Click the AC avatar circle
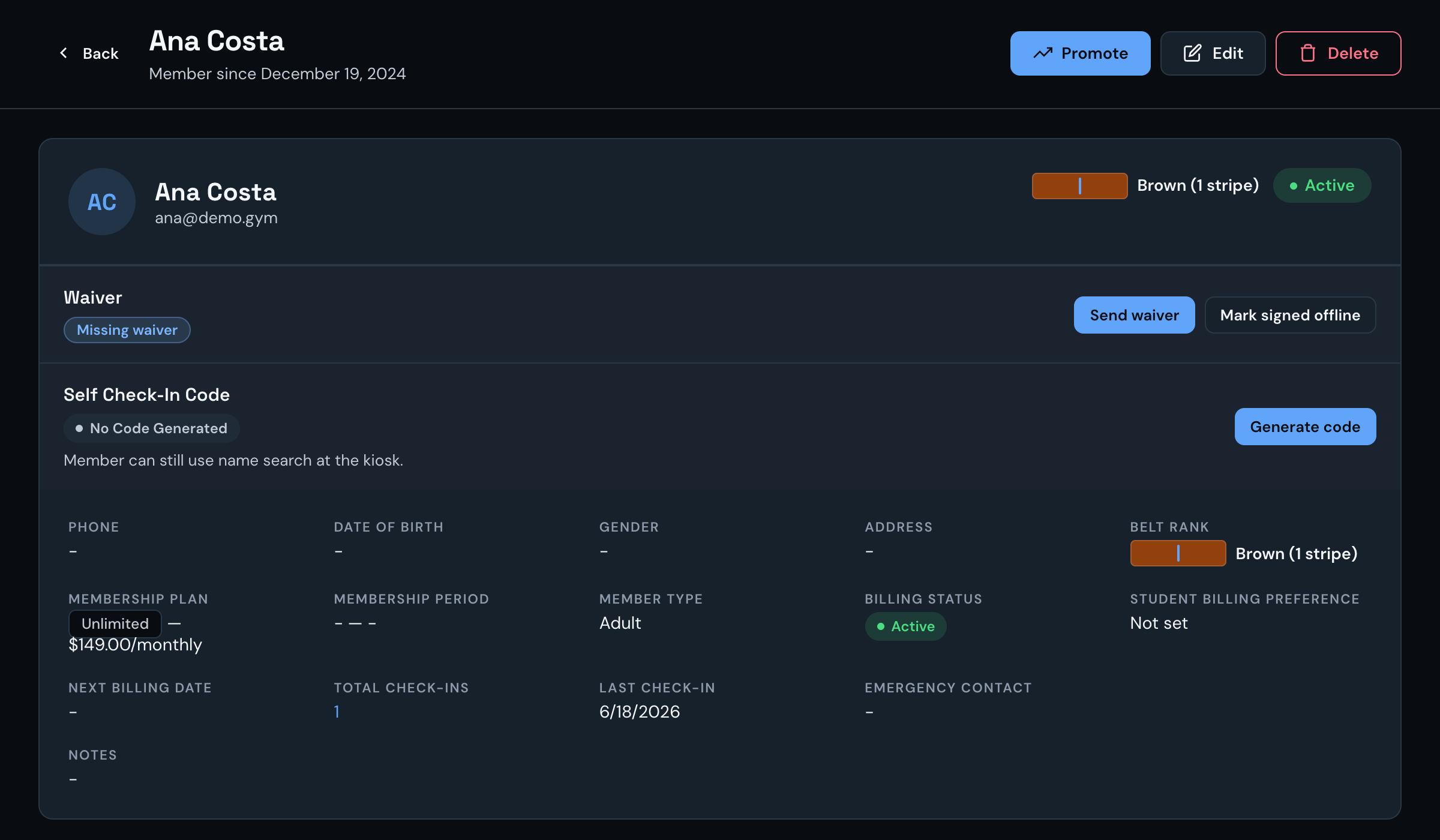This screenshot has height=840, width=1440. (x=102, y=202)
